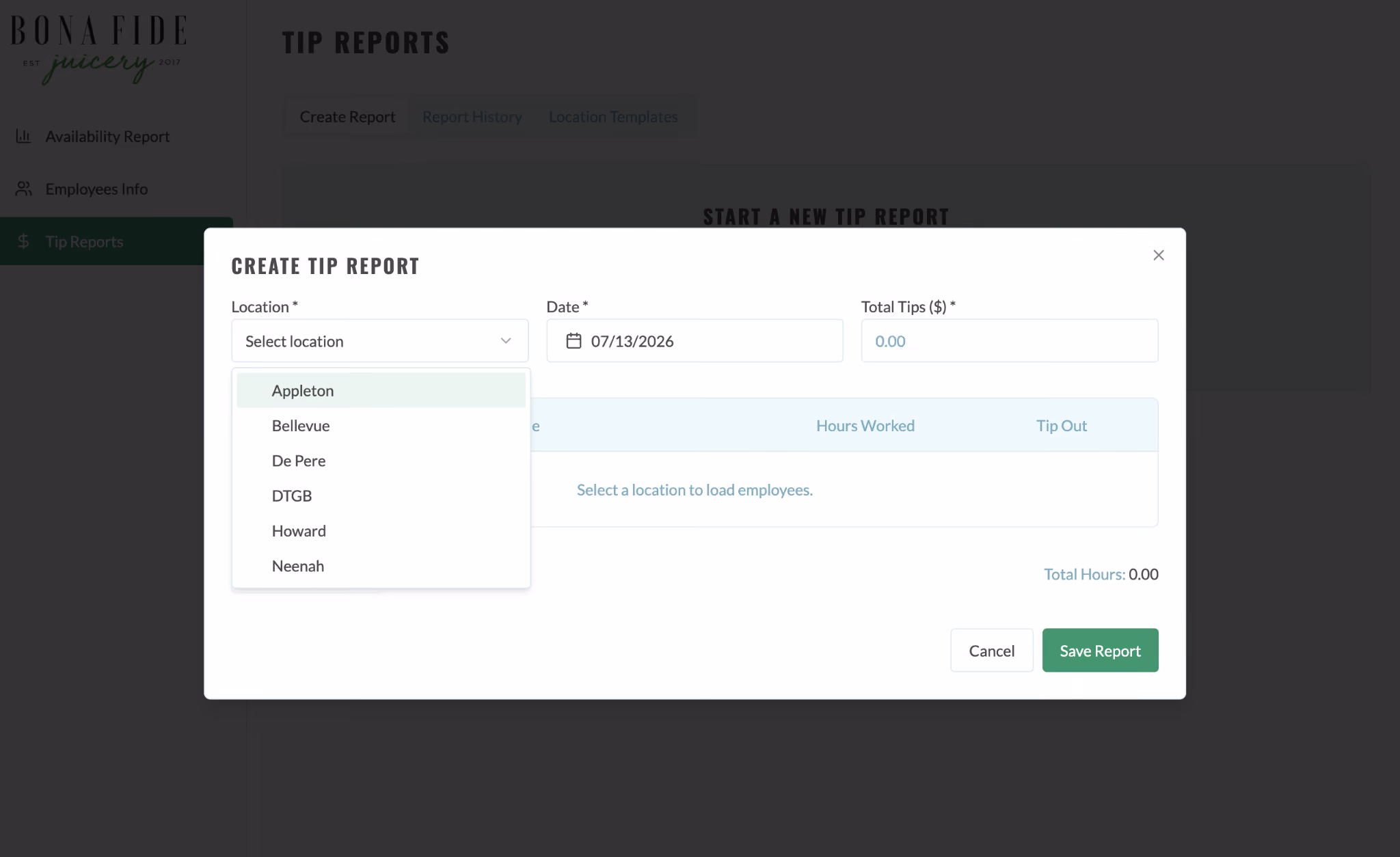
Task: Open the Location Templates tab
Action: click(613, 117)
